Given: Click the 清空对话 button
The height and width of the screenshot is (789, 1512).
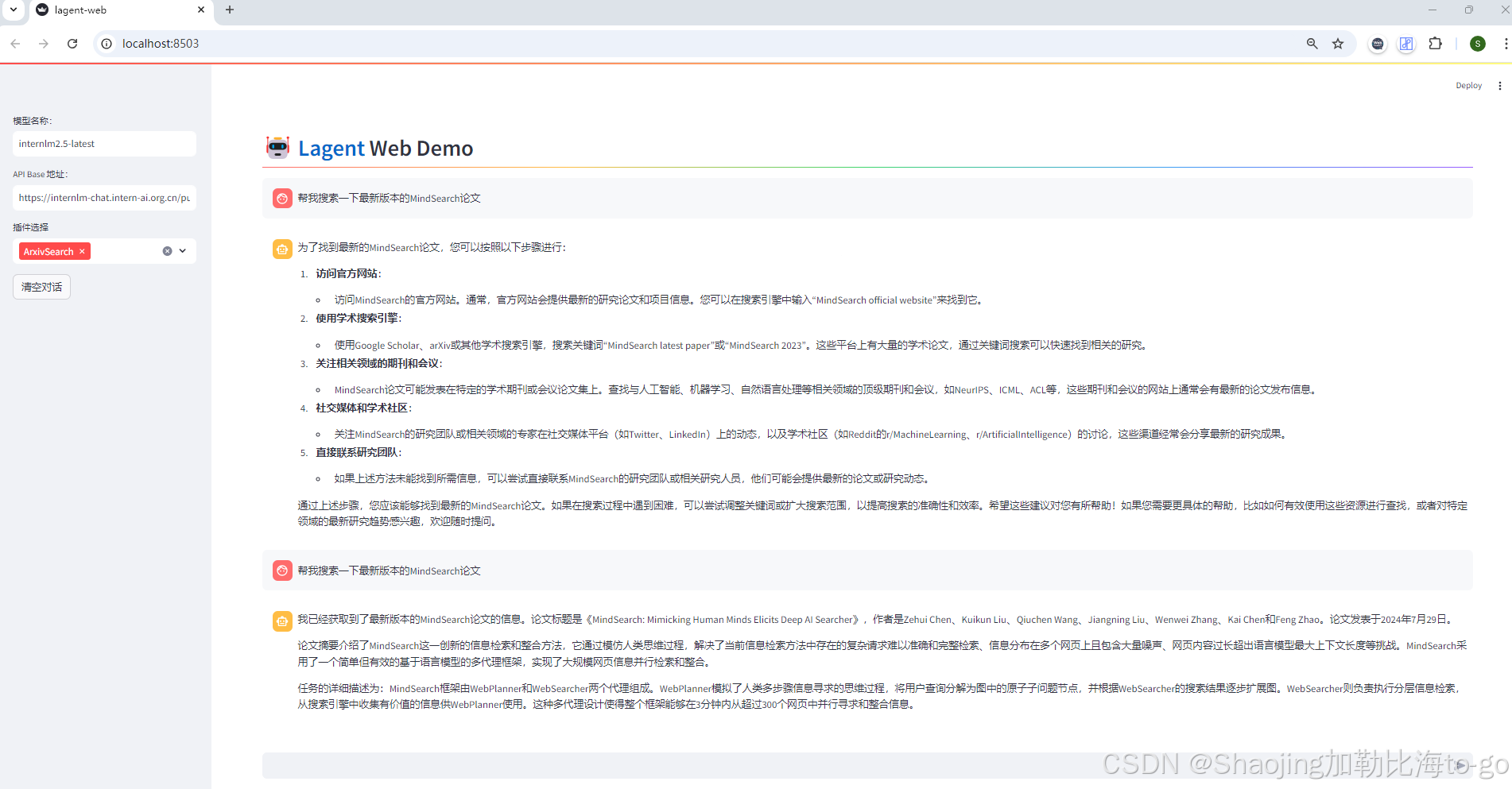Looking at the screenshot, I should pos(41,287).
